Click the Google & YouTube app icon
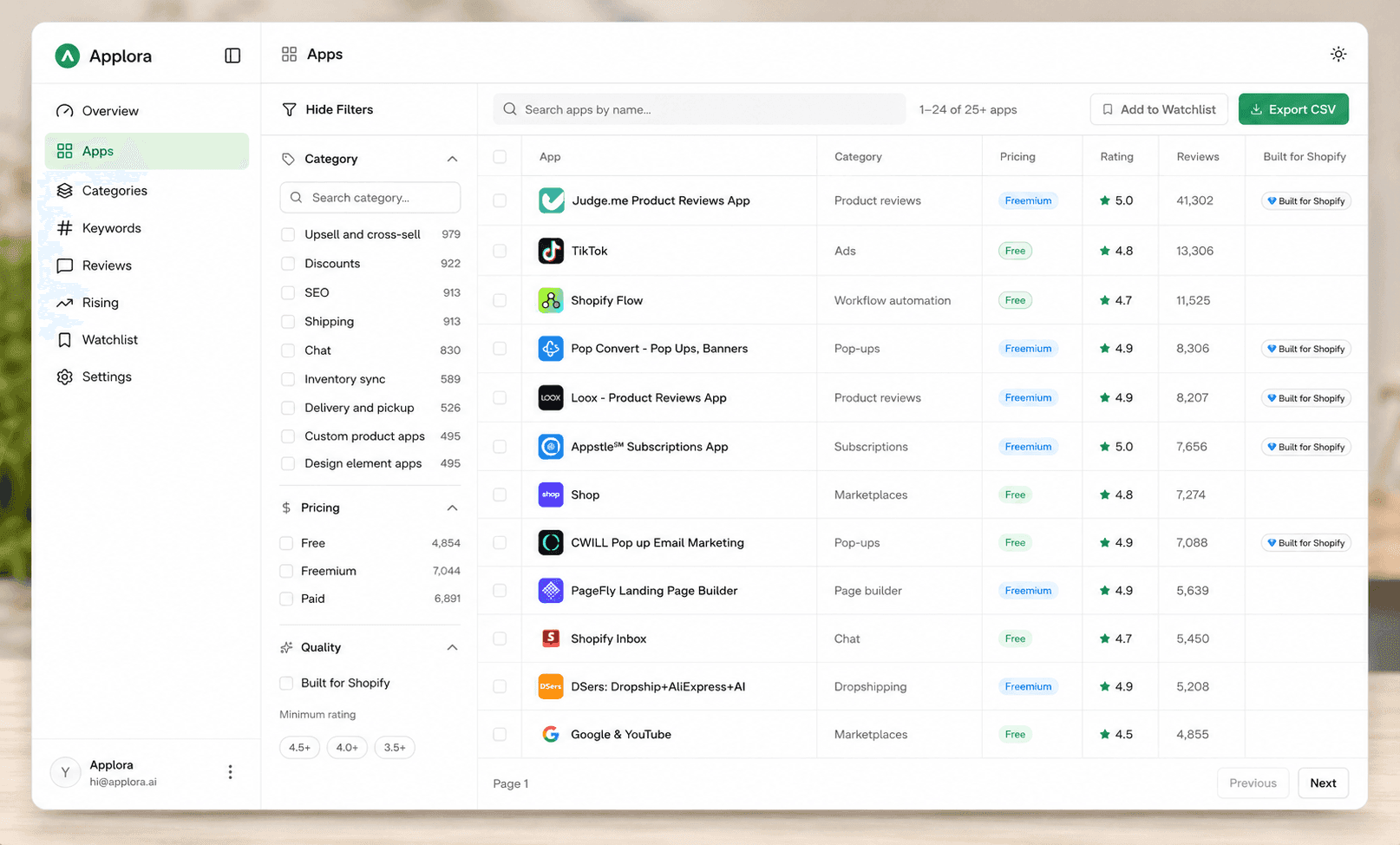 click(x=551, y=734)
